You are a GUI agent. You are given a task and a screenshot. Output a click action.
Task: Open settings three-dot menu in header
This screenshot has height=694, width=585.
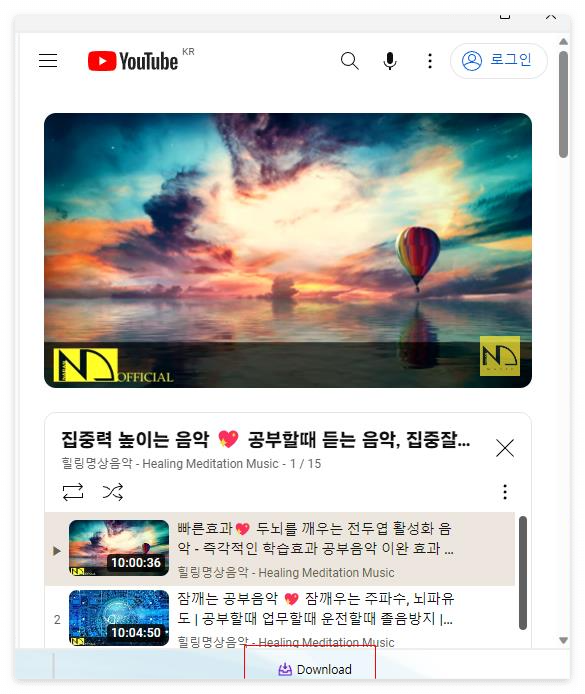[x=430, y=61]
